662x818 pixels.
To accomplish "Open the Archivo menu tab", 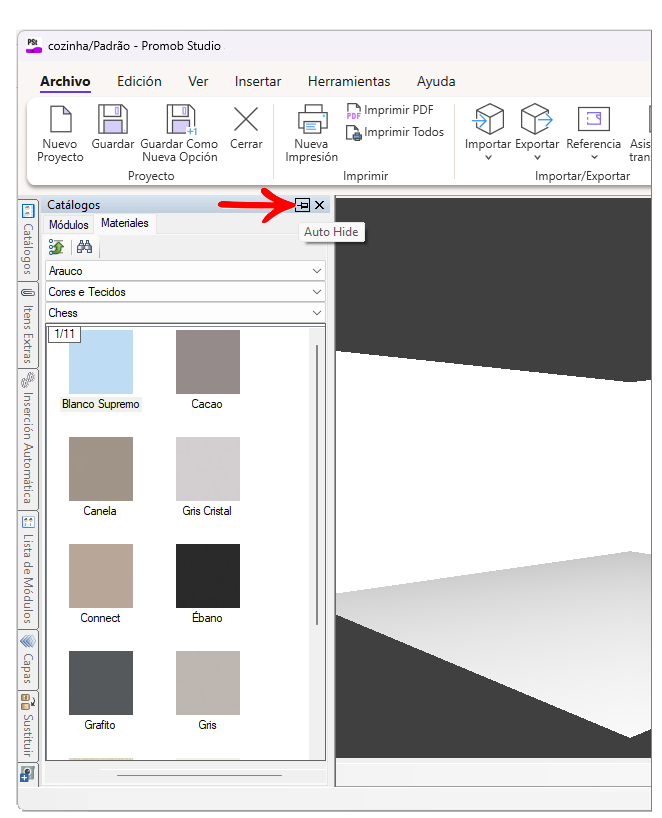I will [x=65, y=81].
